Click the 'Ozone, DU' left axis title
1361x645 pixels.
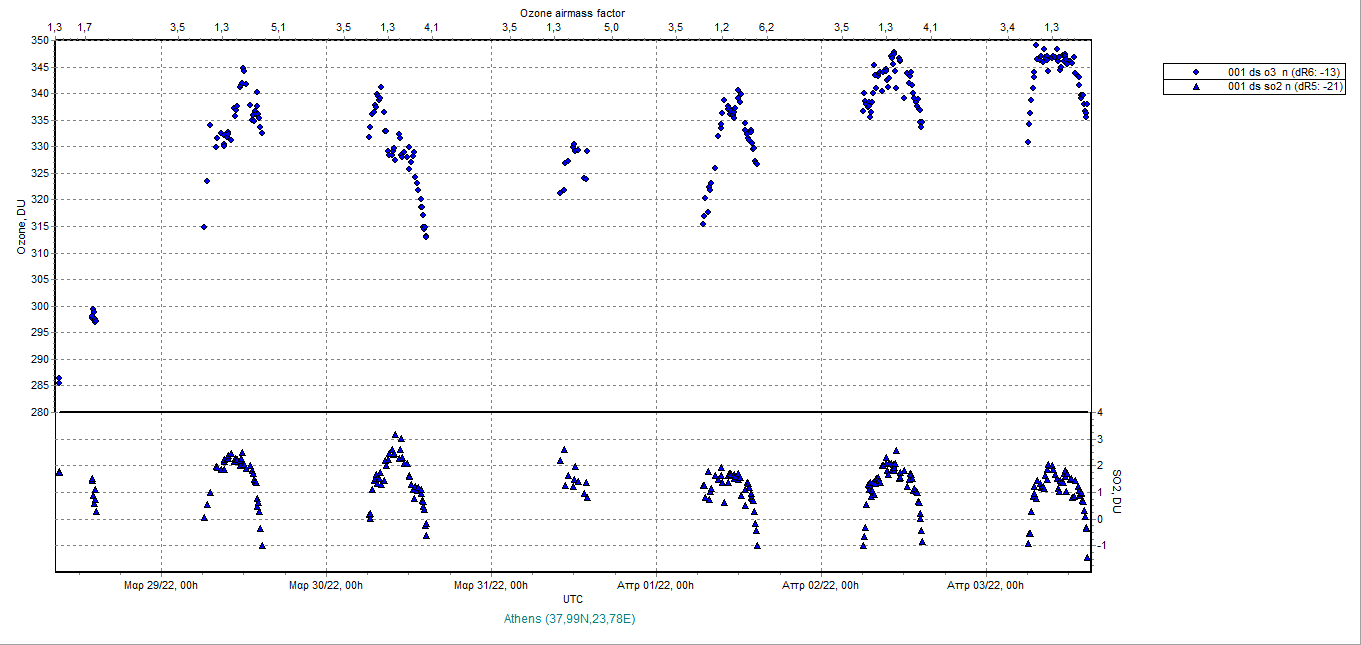pyautogui.click(x=21, y=227)
